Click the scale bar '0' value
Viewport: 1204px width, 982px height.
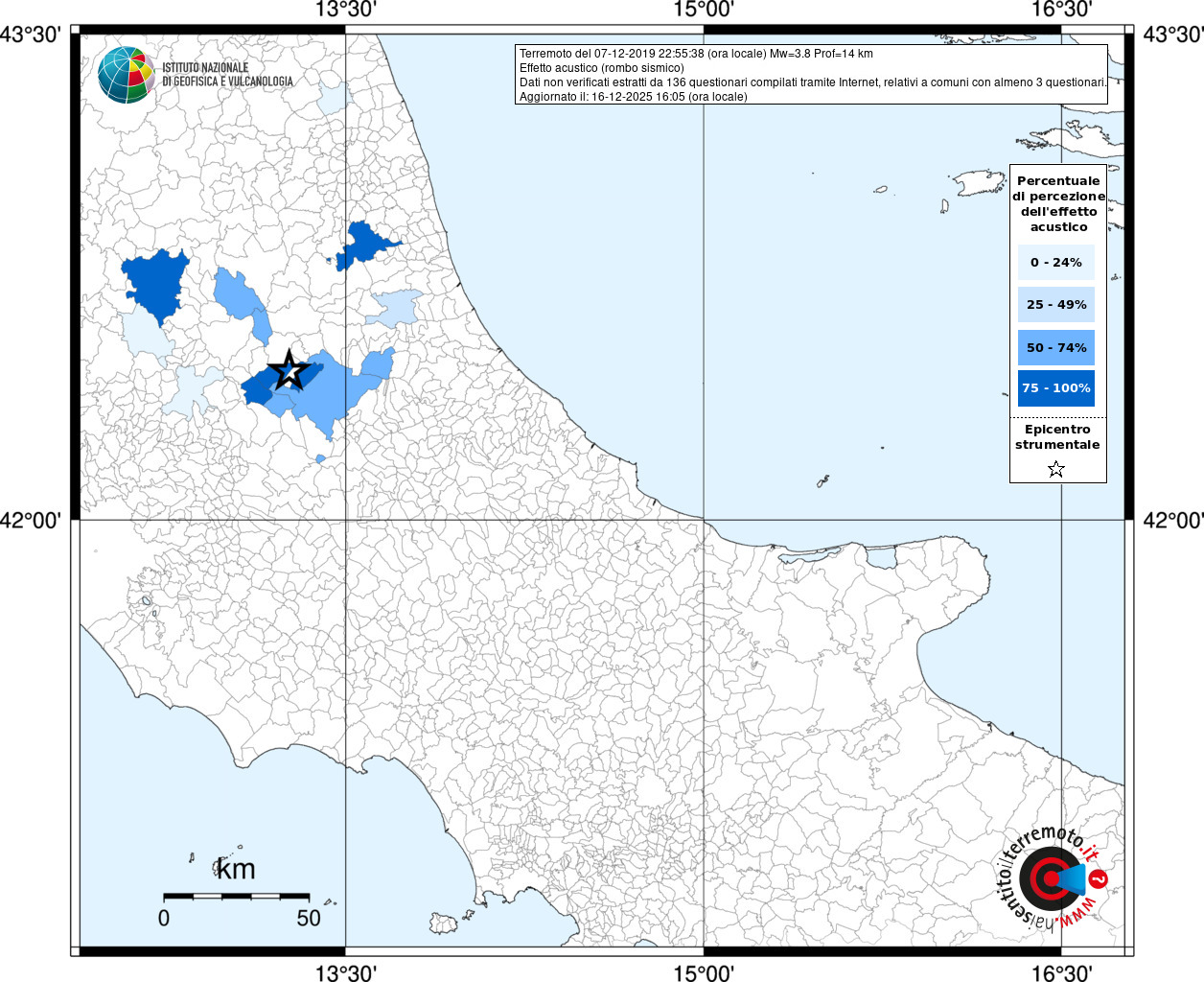pos(164,918)
